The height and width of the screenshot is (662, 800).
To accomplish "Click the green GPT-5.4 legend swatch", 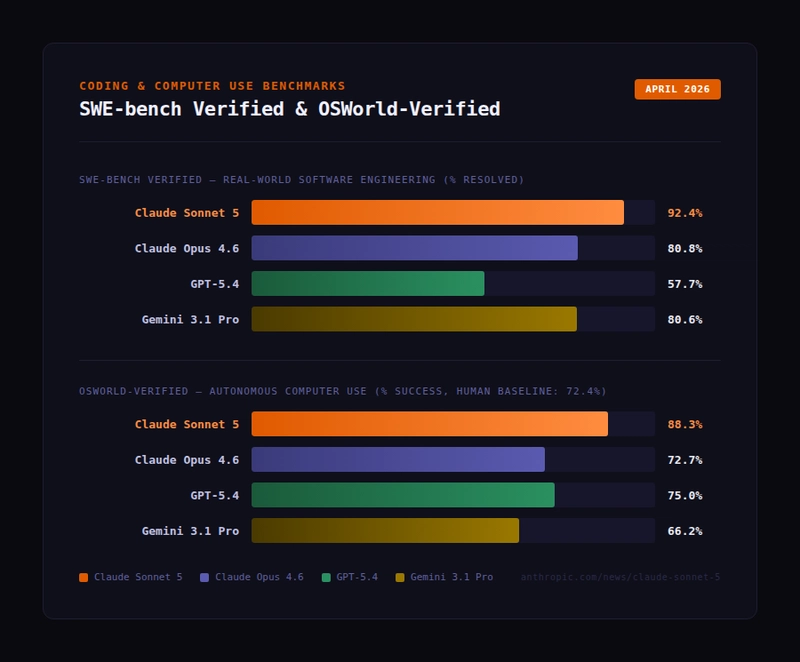I will pos(326,577).
